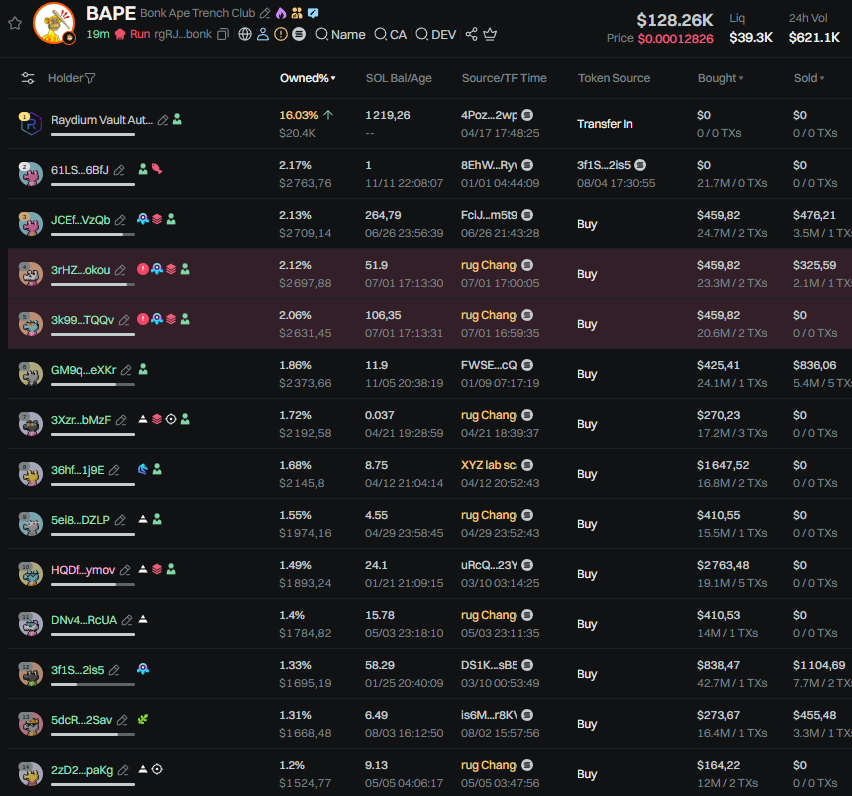Copy the rgRJ...bonk contract address
The width and height of the screenshot is (852, 796).
pyautogui.click(x=222, y=35)
